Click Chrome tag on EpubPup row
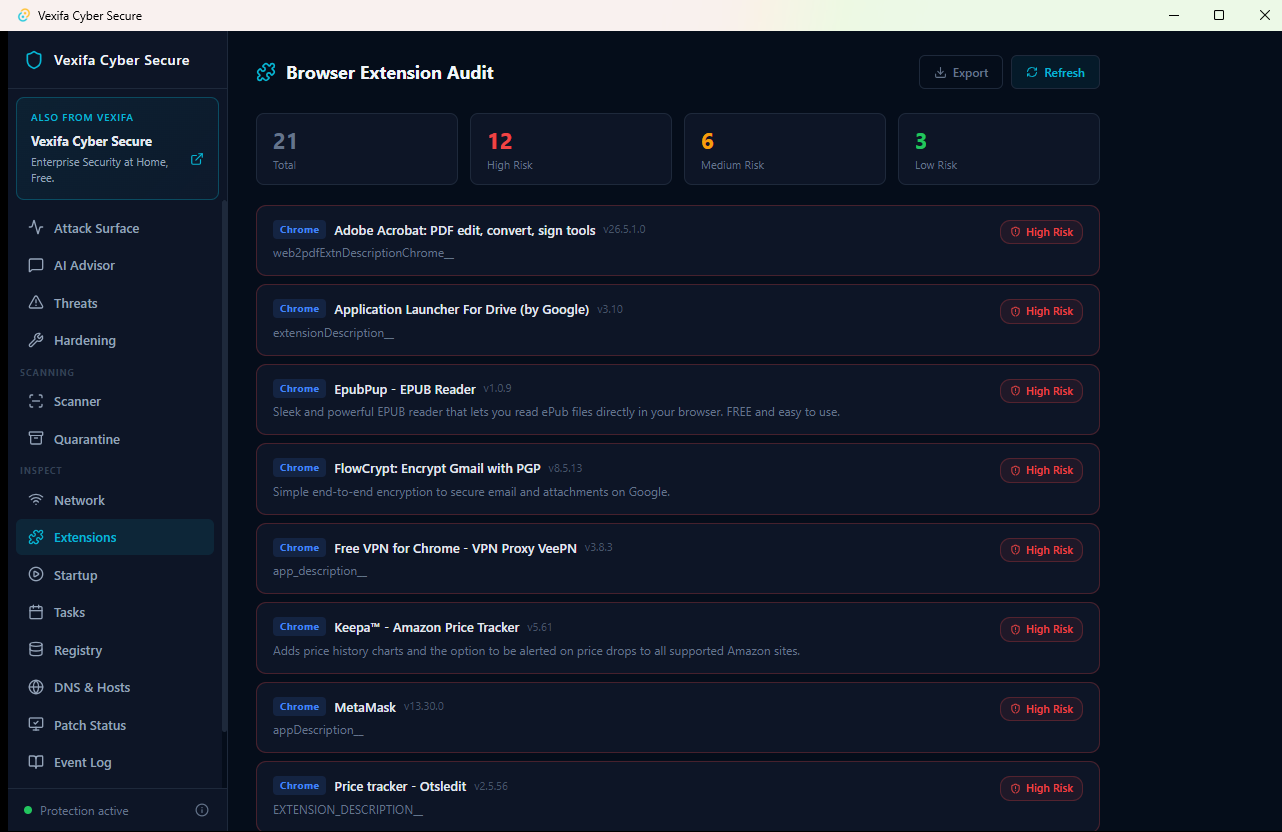Screen dimensions: 1282x832 click(299, 389)
